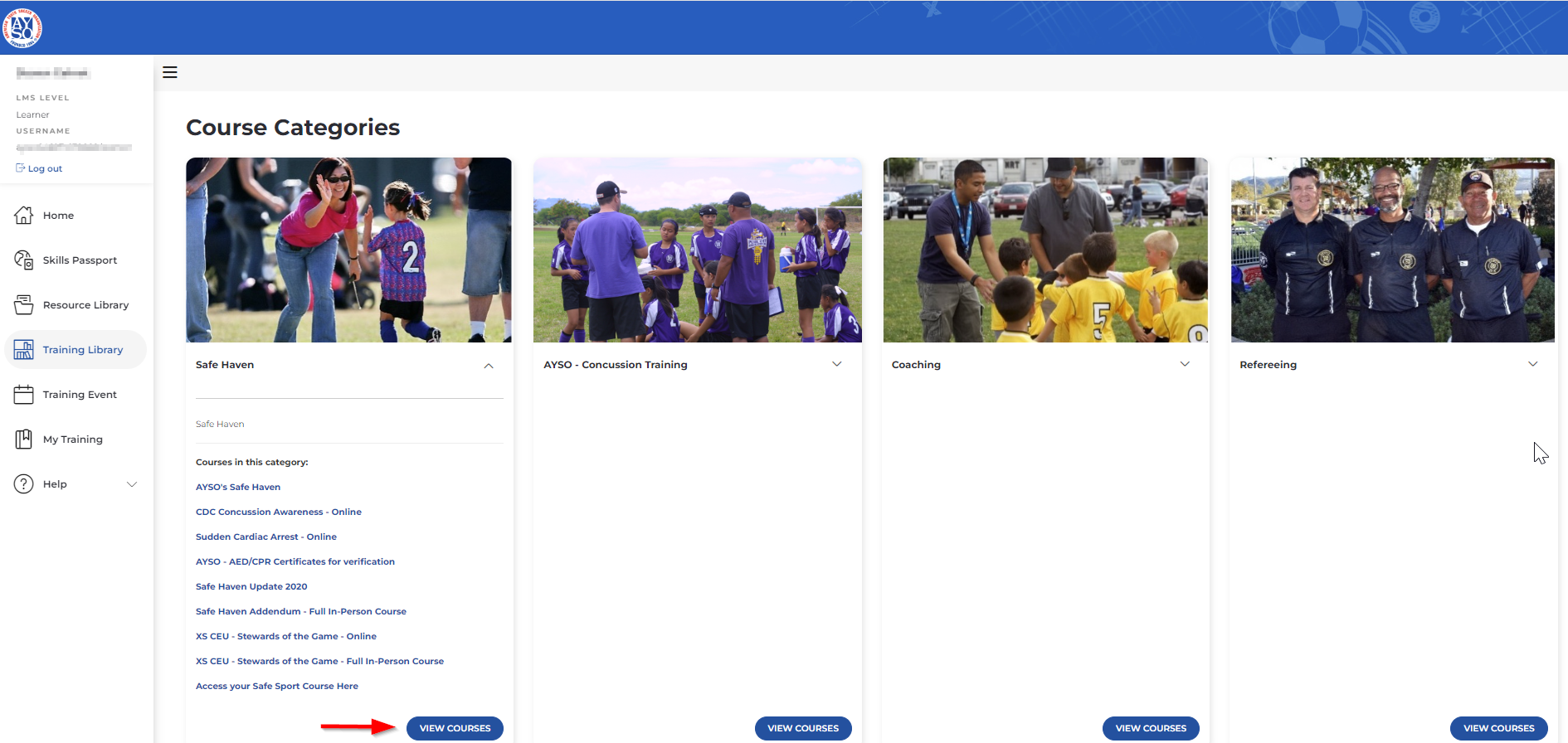Screen dimensions: 1568x743
Task: Click the Coaching category photo
Action: tap(1045, 250)
